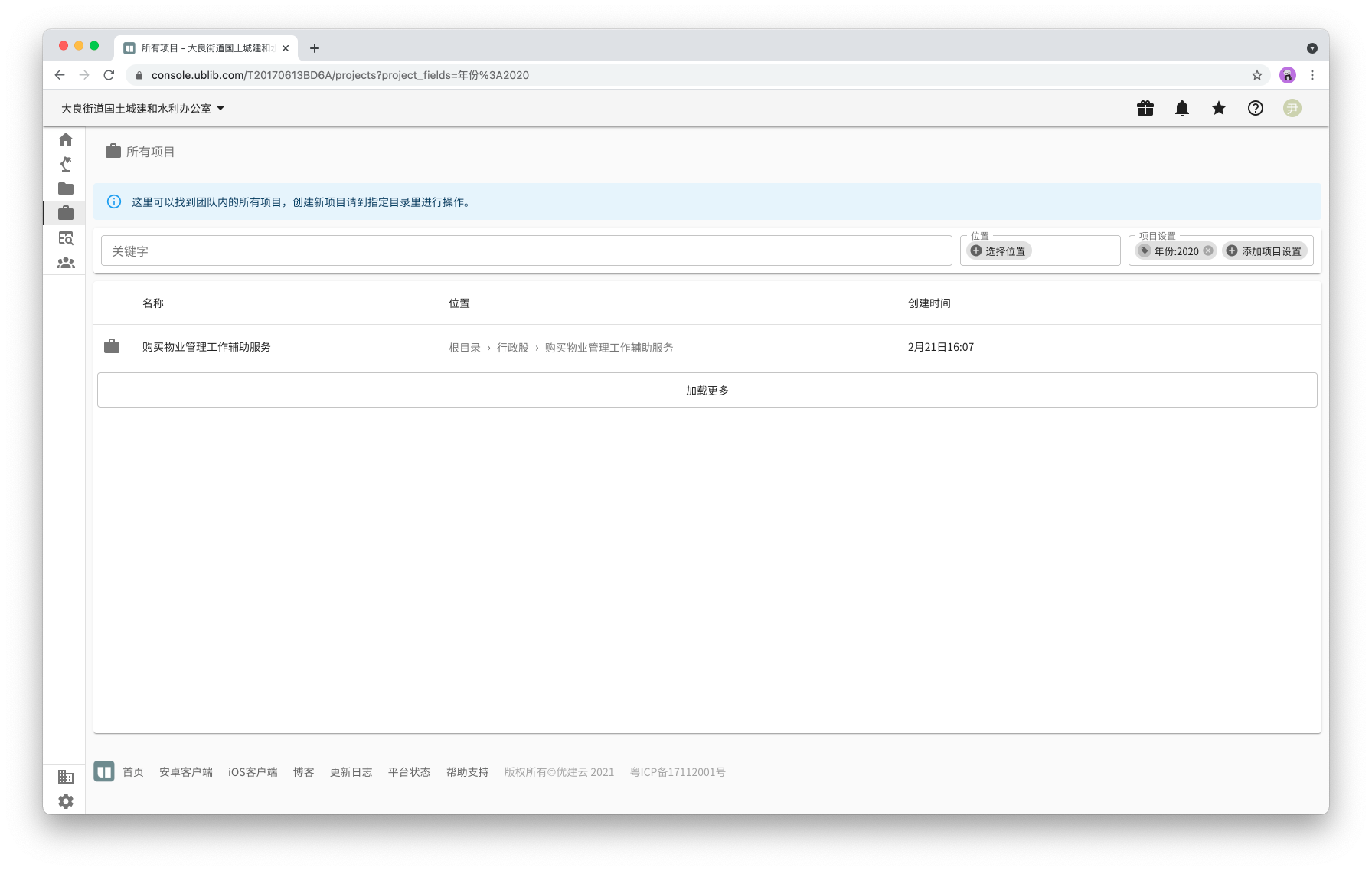Click the 关键字 search field
This screenshot has width=1372, height=871.
click(526, 251)
